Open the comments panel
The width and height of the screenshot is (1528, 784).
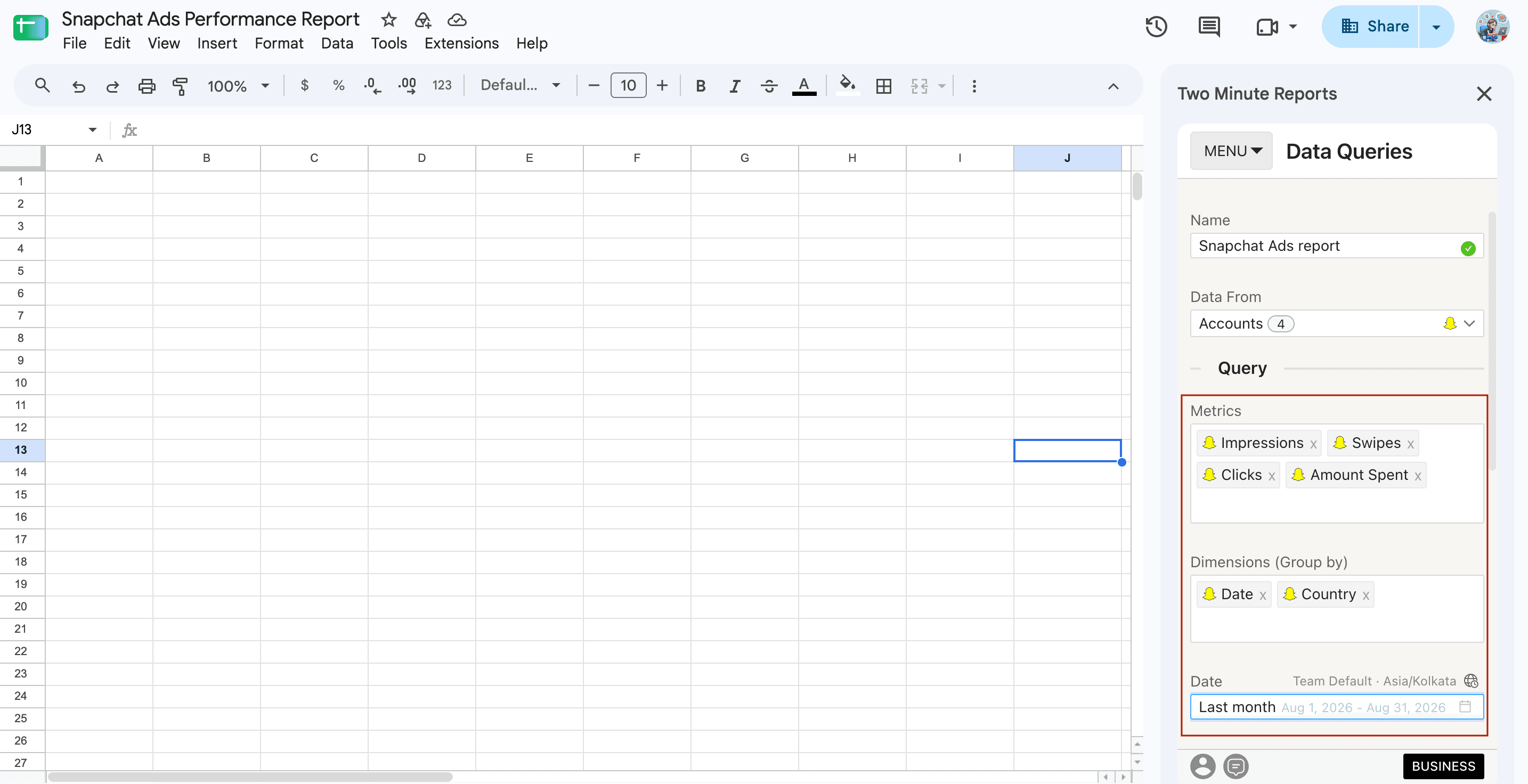pyautogui.click(x=1209, y=27)
